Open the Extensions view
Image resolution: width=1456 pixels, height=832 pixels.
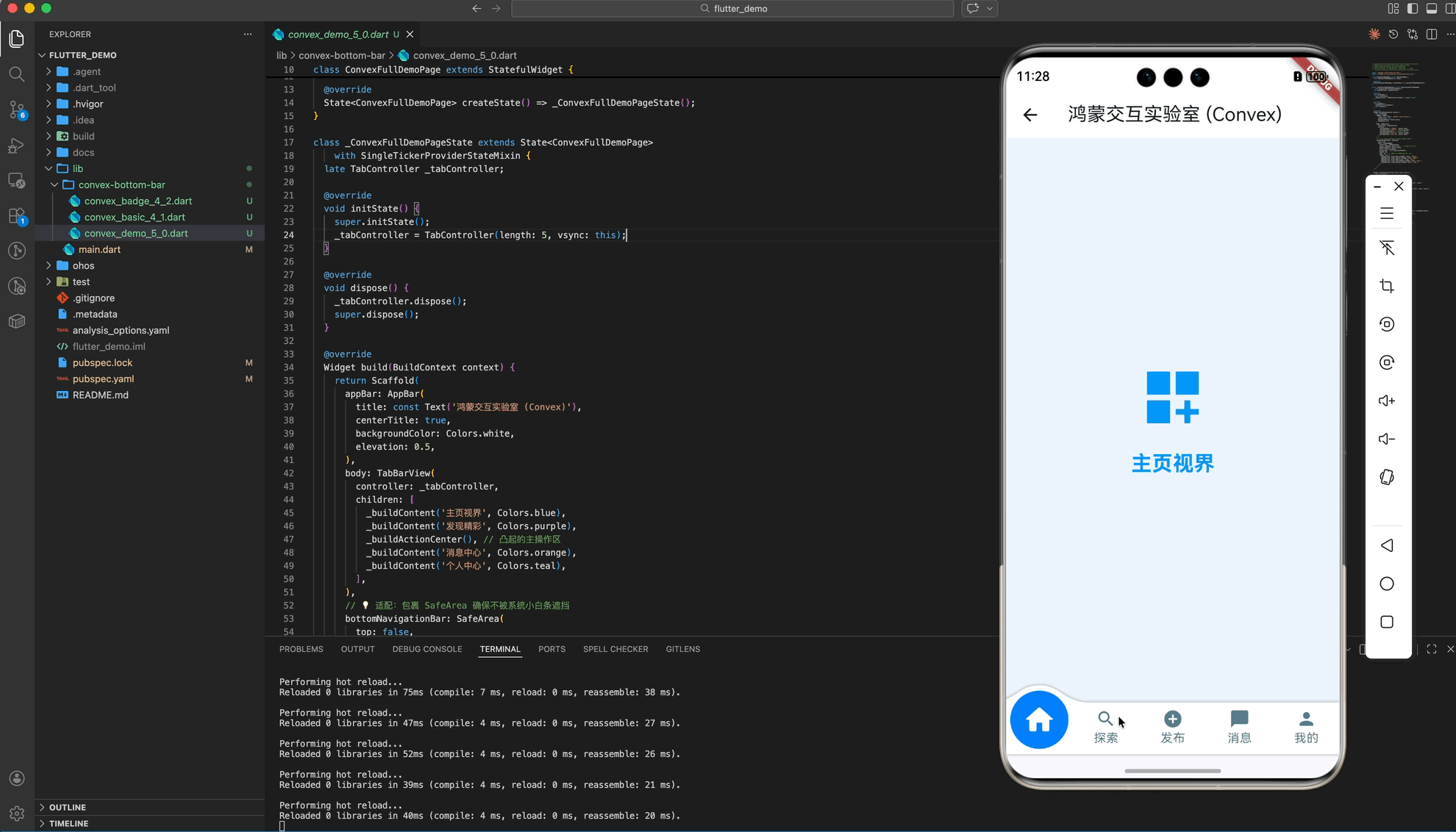(x=16, y=216)
